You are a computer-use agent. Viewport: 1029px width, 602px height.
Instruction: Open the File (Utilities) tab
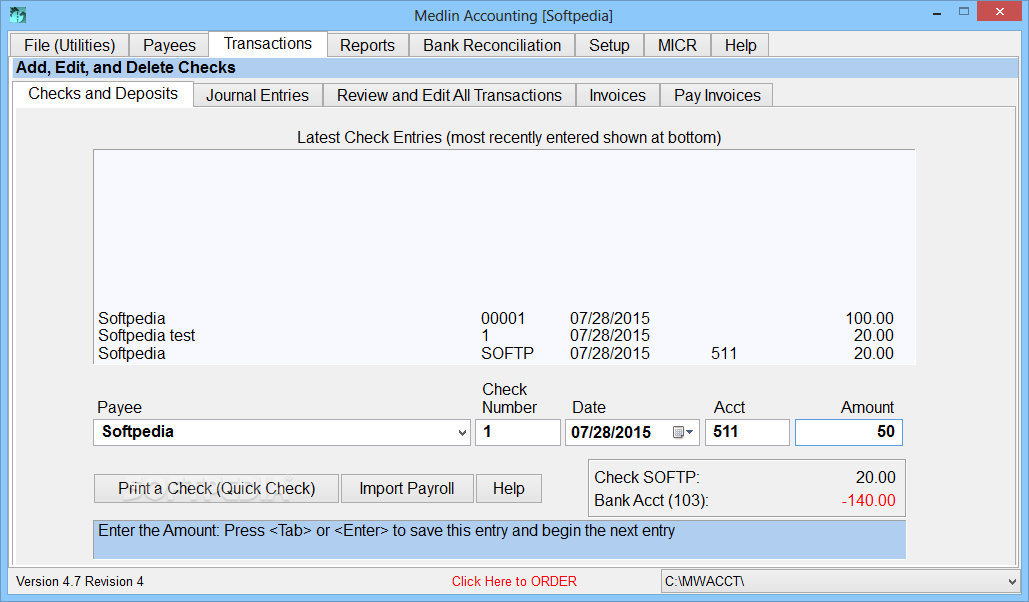pos(70,45)
